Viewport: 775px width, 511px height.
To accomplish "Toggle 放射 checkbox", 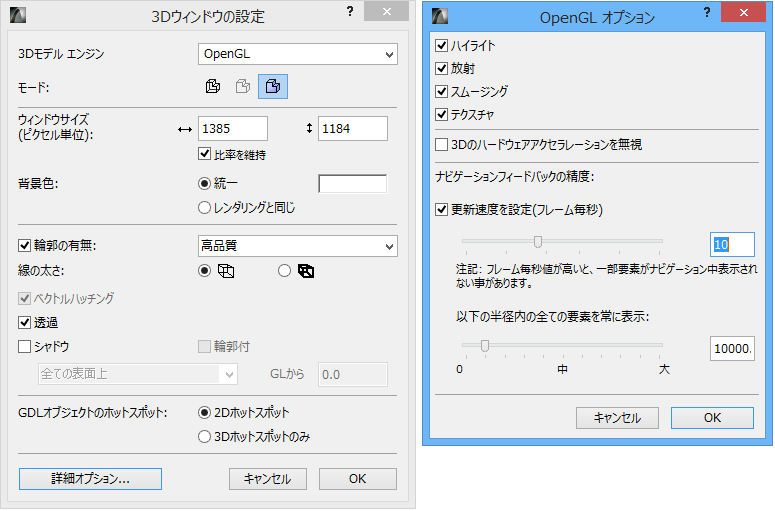I will click(x=441, y=68).
